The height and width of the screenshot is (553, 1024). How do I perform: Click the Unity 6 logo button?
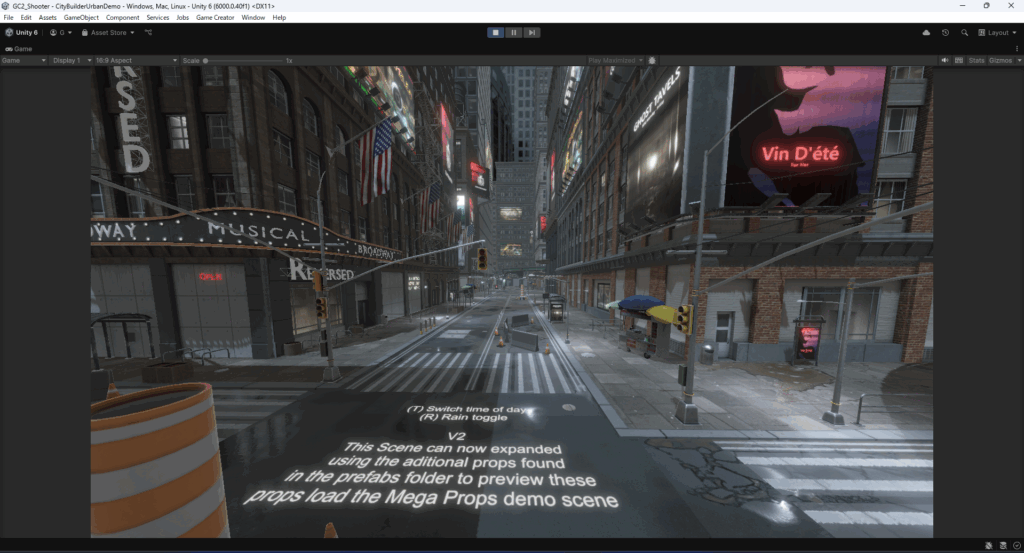pos(21,32)
